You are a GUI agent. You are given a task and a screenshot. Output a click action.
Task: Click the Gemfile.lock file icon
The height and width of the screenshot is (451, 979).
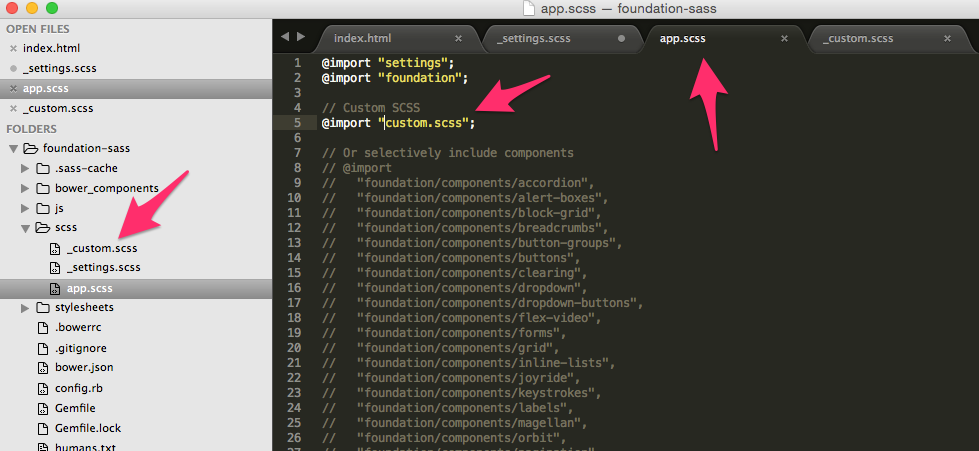pyautogui.click(x=42, y=429)
